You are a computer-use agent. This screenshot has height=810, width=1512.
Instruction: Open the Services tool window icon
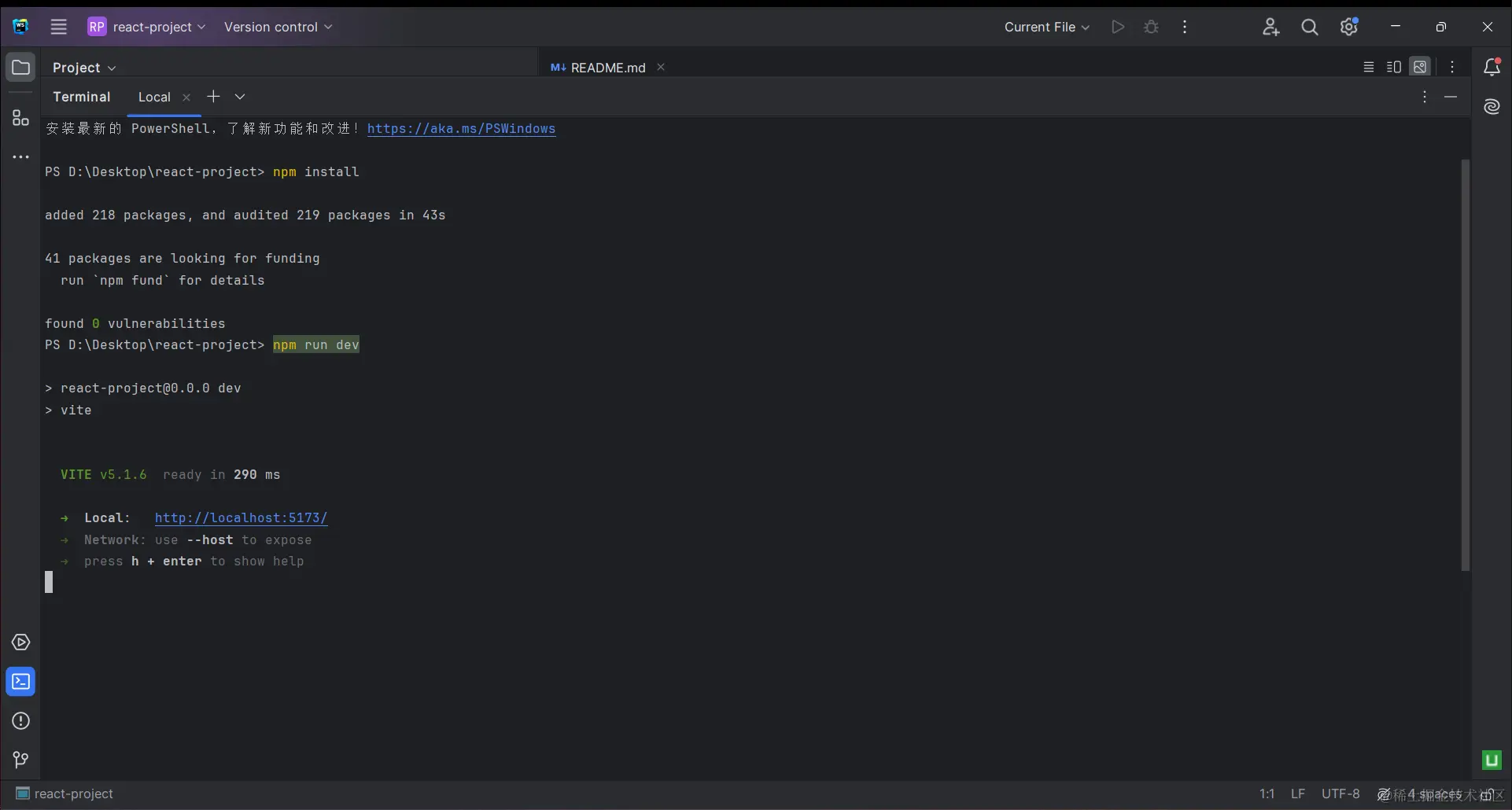(21, 642)
